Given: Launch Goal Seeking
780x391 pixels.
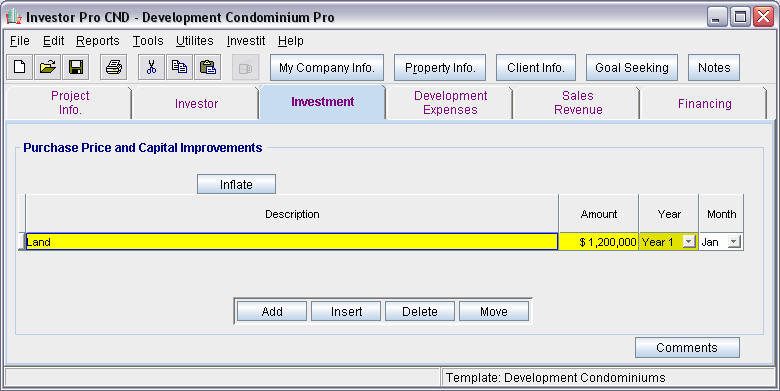Looking at the screenshot, I should click(632, 68).
